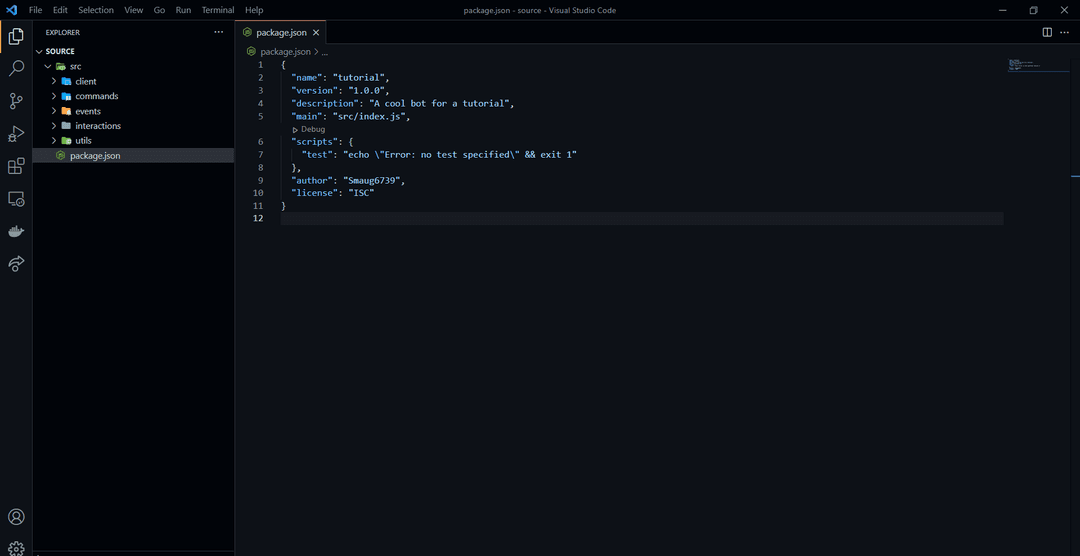Click package.json in the breadcrumb
Image resolution: width=1080 pixels, height=556 pixels.
point(284,52)
